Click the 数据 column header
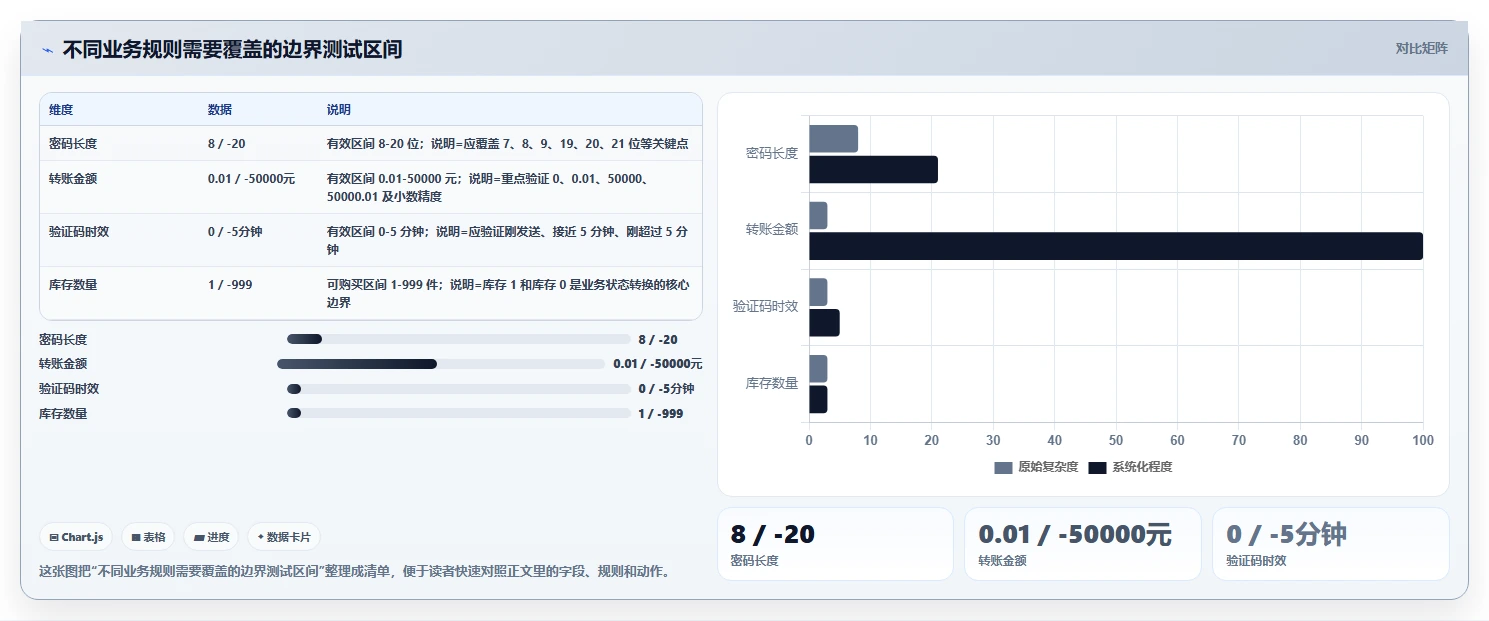Image resolution: width=1489 pixels, height=621 pixels. pos(220,109)
